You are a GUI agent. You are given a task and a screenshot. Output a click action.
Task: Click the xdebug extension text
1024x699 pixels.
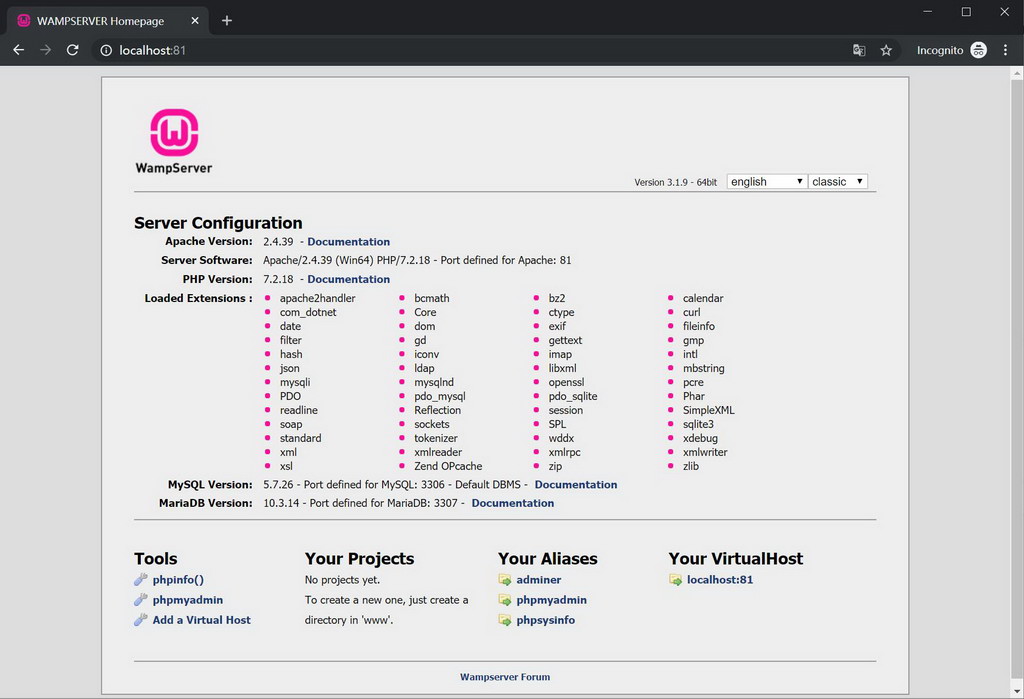[700, 438]
